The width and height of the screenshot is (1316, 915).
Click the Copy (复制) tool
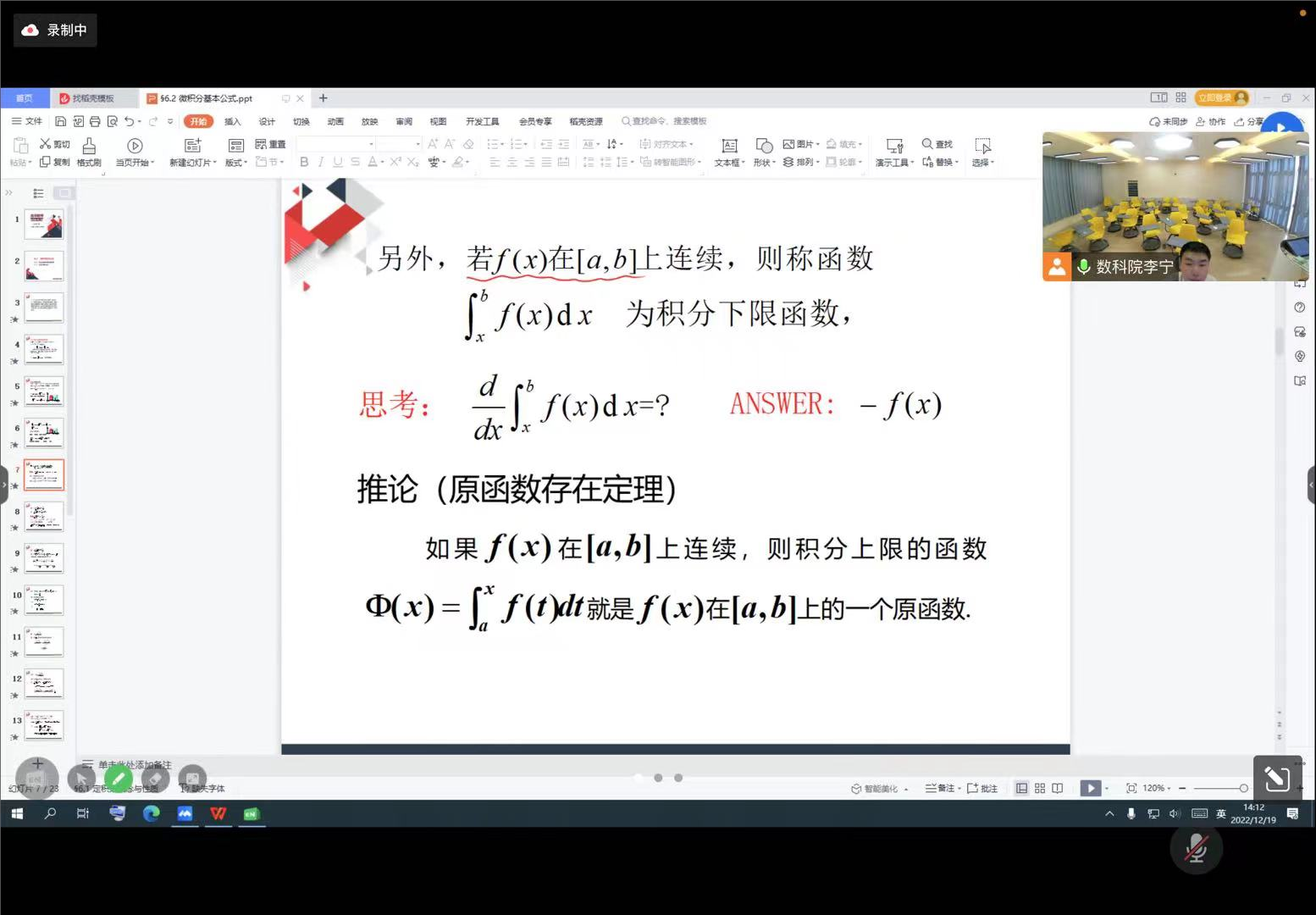(x=55, y=162)
